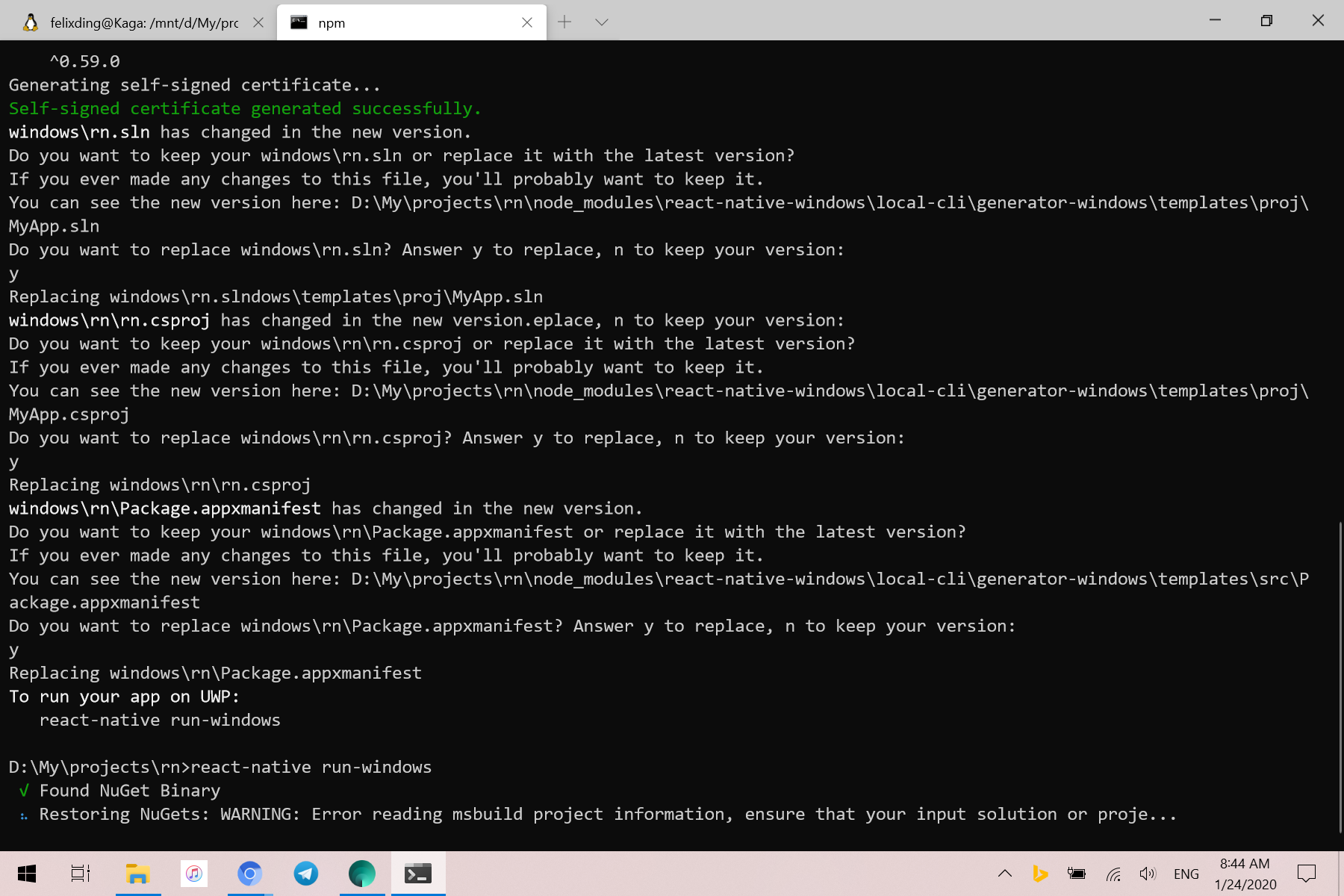Mute system volume via the speaker icon
Viewport: 1344px width, 896px height.
click(1147, 873)
